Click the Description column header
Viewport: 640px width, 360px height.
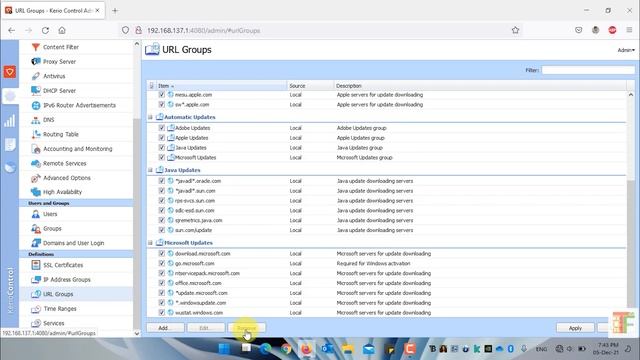480,86
